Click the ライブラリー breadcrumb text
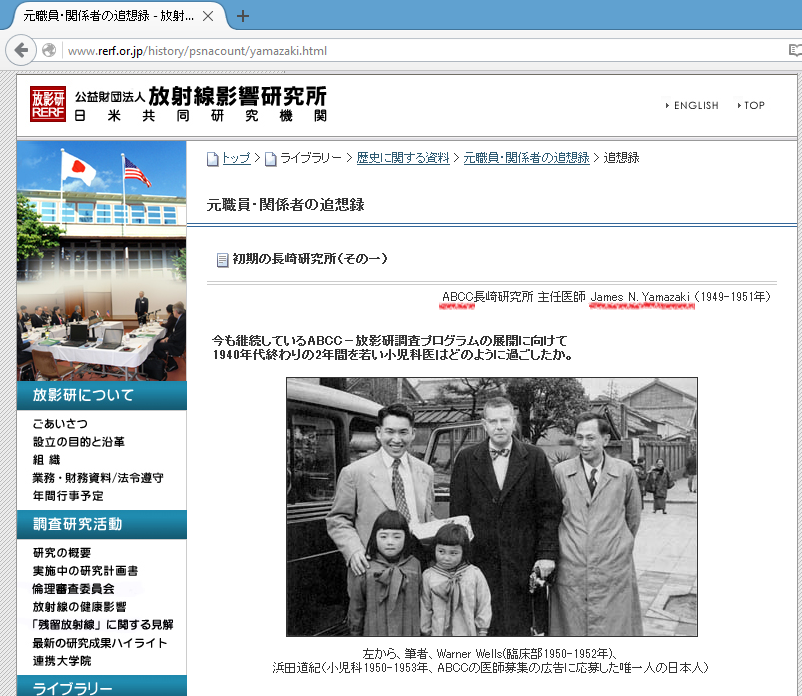The width and height of the screenshot is (802, 696). pyautogui.click(x=311, y=158)
